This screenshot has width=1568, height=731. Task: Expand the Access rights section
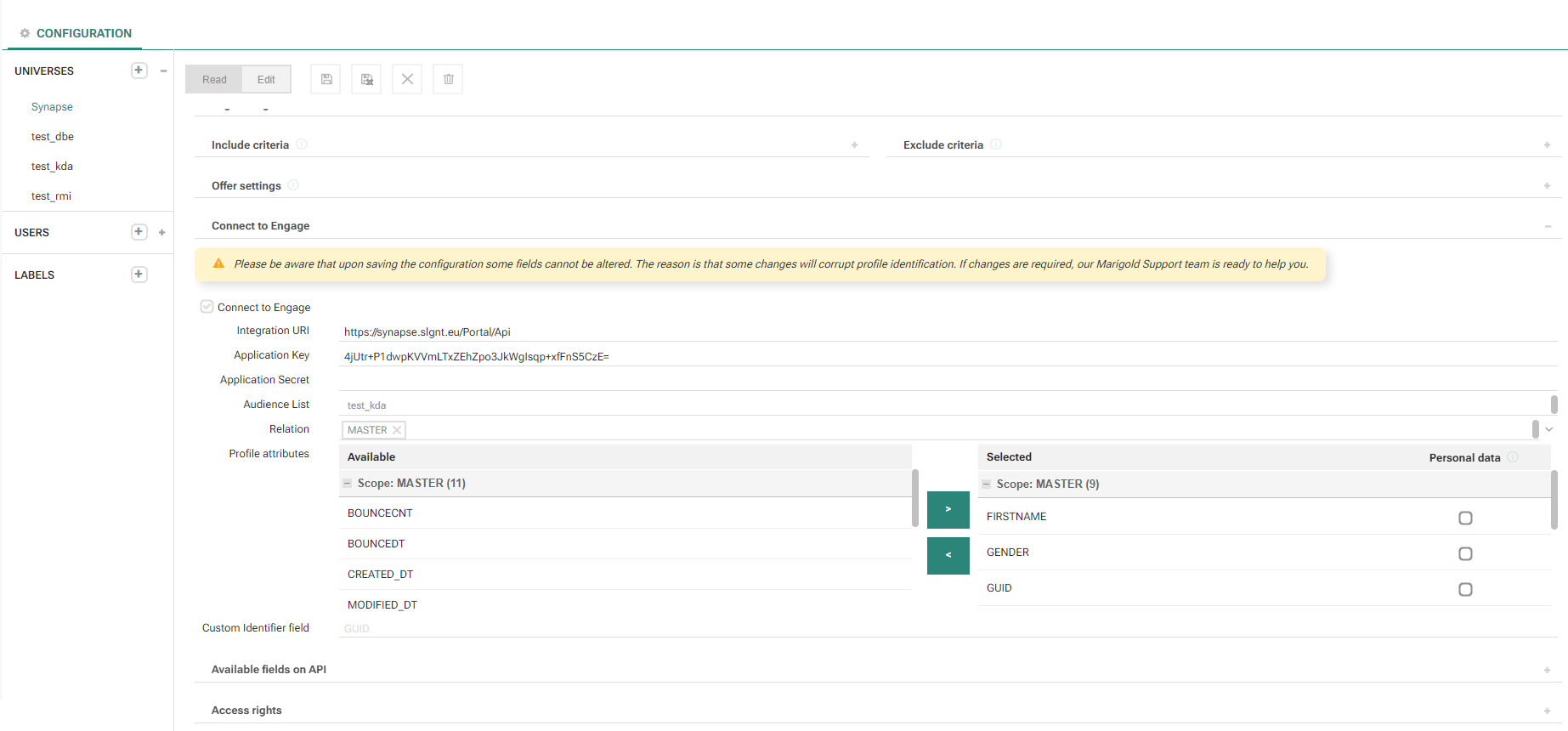click(1547, 711)
